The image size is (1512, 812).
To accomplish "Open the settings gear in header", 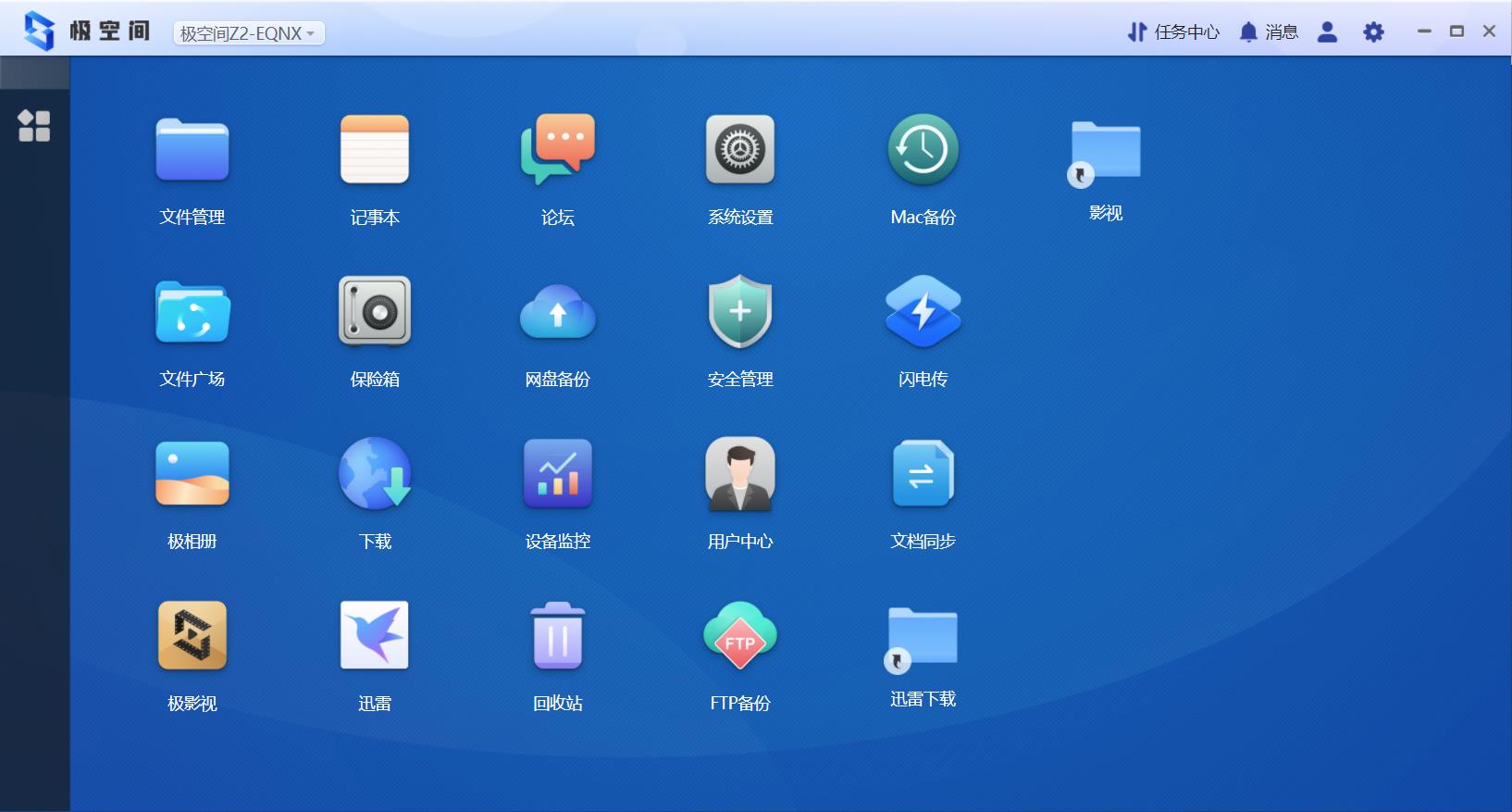I will coord(1374,32).
